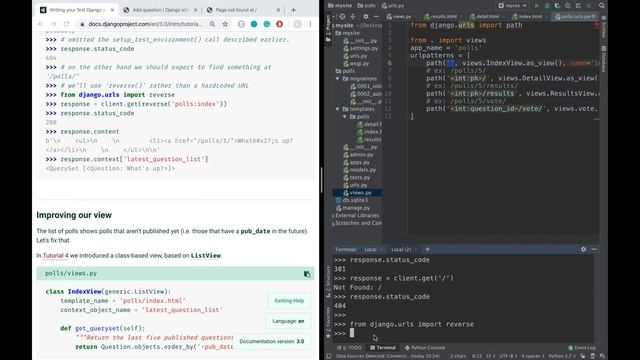Select db.sqlite3 in project tree
Screen dimensions: 640x360
(352, 200)
